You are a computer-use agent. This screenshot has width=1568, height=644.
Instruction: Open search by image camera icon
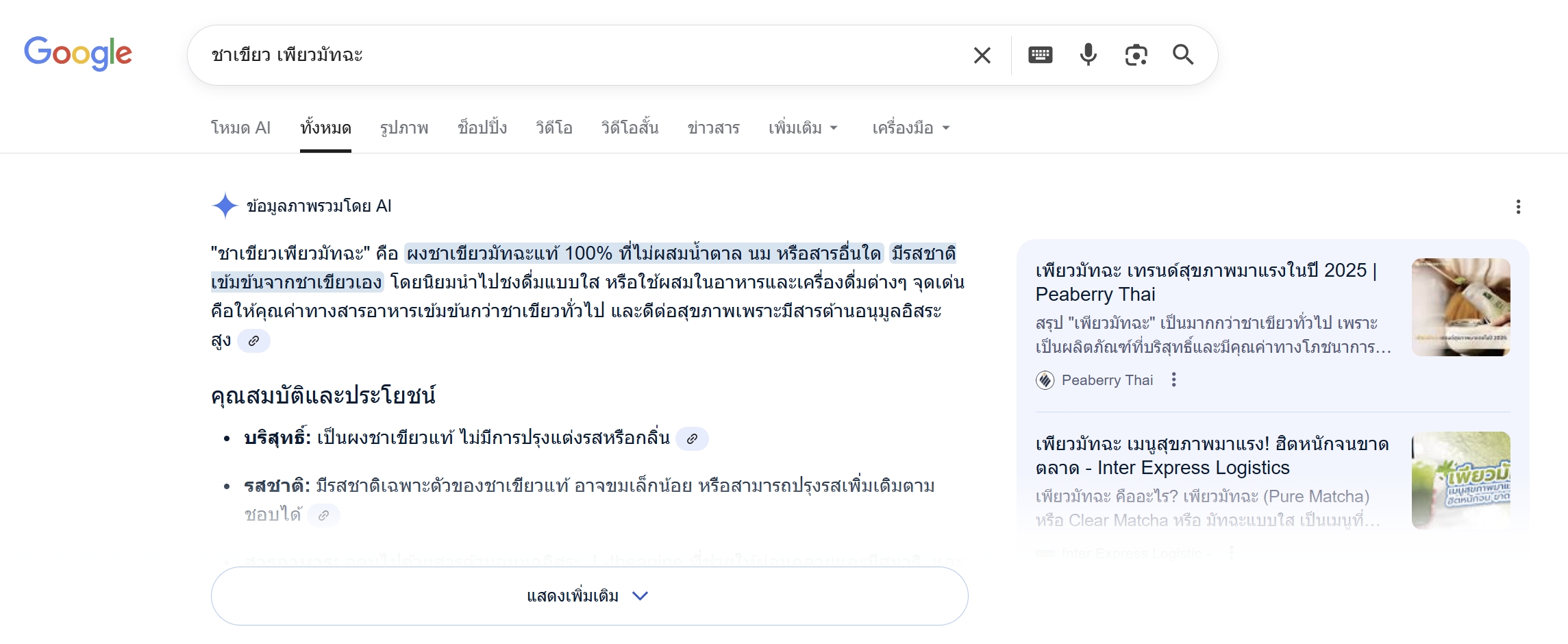[x=1136, y=55]
